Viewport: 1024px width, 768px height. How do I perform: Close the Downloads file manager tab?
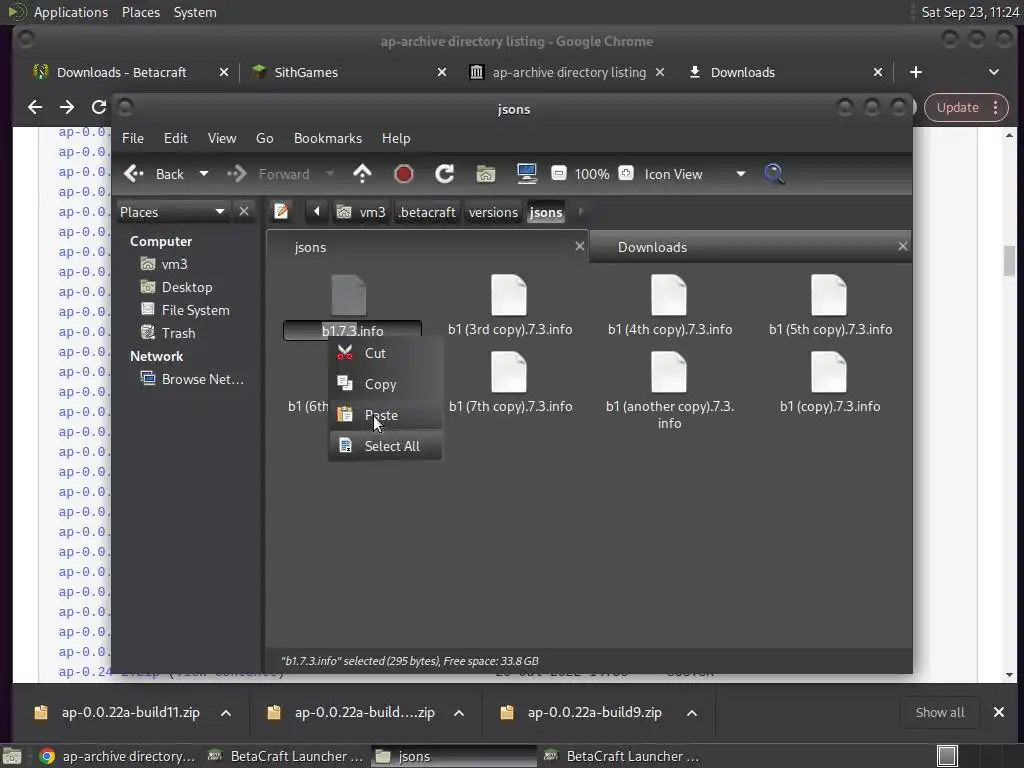coord(903,246)
